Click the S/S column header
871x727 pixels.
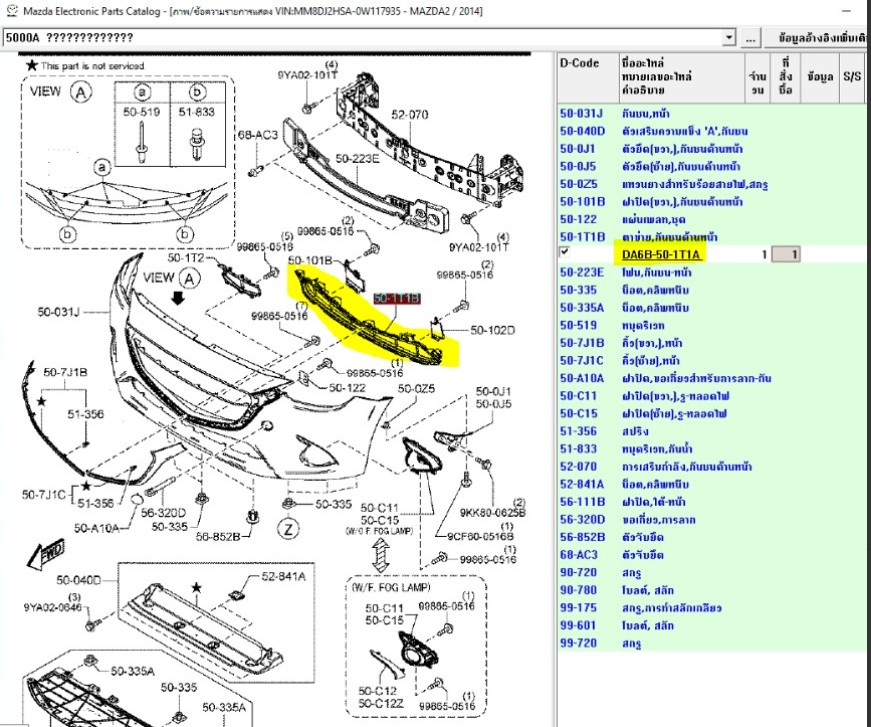pyautogui.click(x=852, y=75)
